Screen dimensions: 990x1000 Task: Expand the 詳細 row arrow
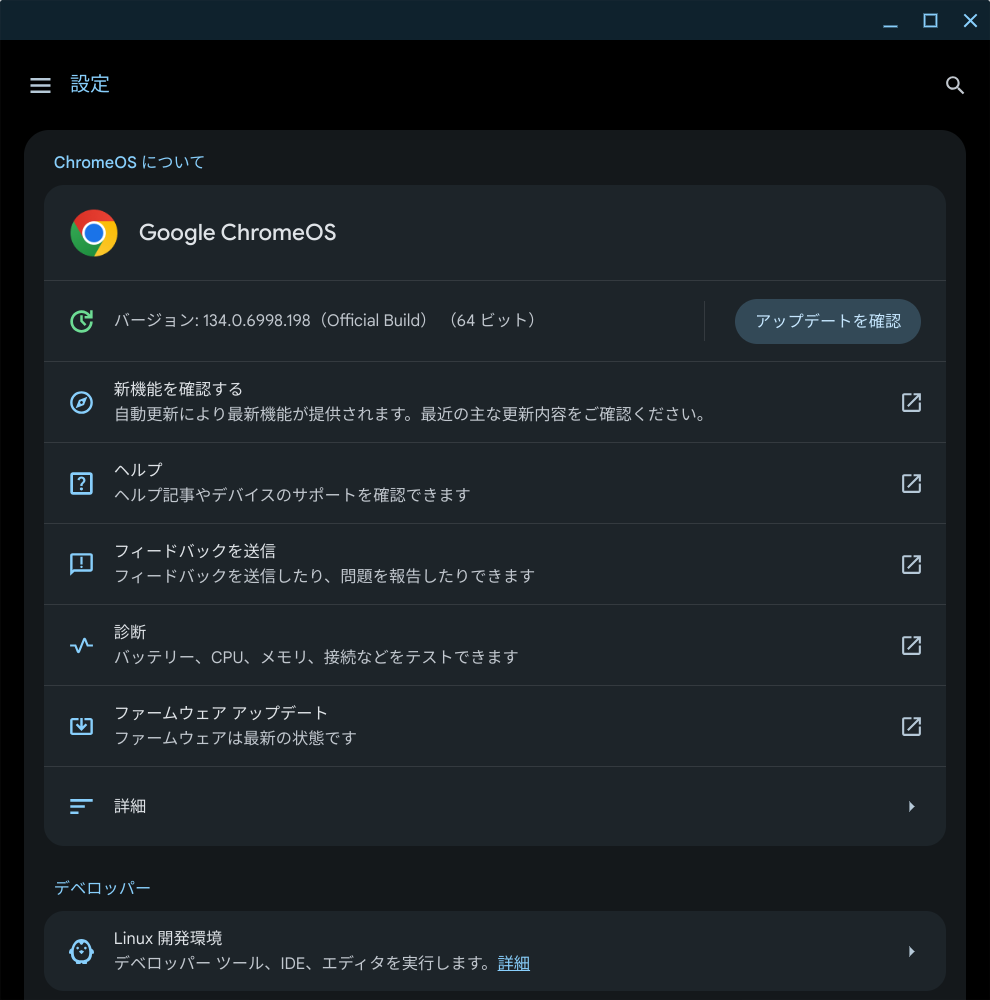(912, 807)
